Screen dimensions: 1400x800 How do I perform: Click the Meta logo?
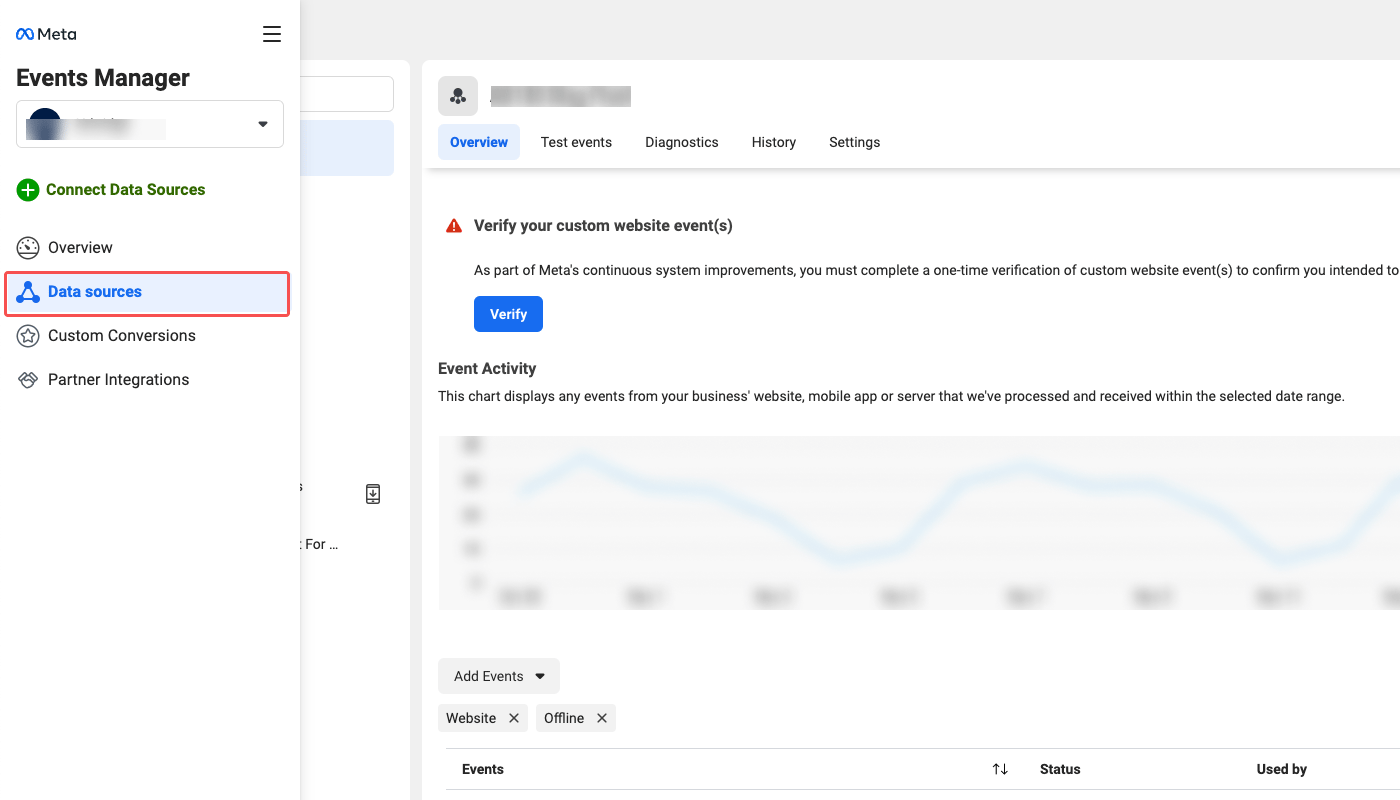tap(46, 34)
